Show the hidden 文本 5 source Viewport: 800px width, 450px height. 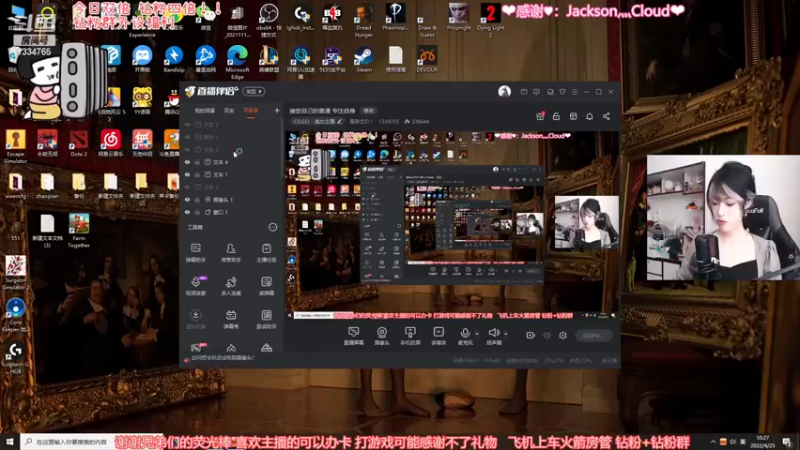(187, 124)
